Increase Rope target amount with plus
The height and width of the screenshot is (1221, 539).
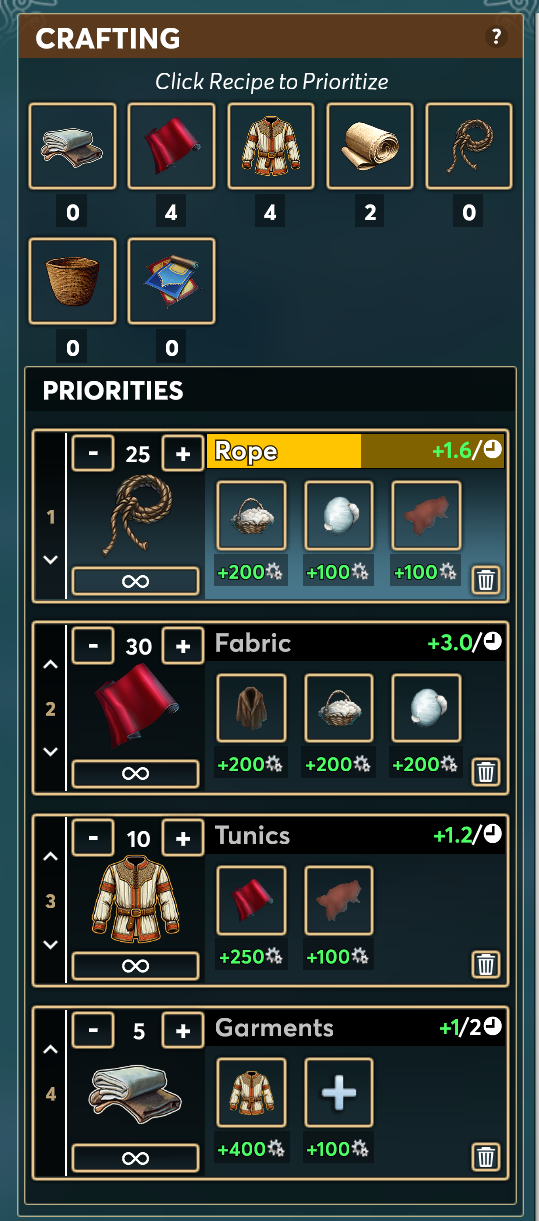click(x=182, y=454)
